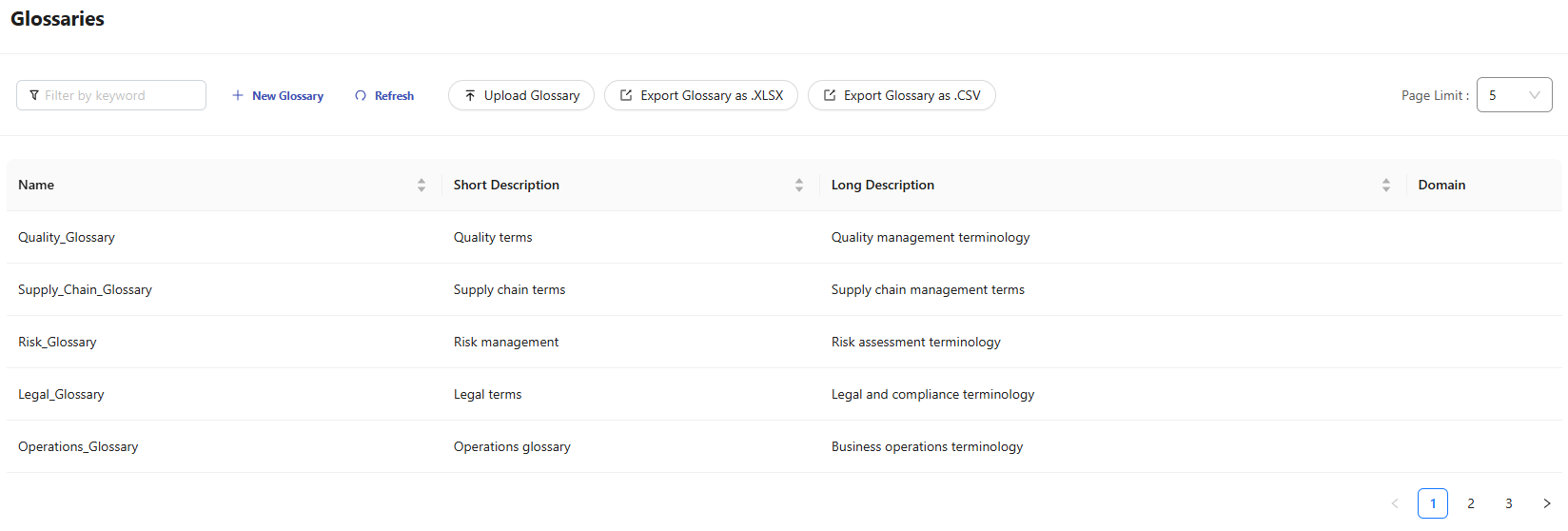The image size is (1568, 531).
Task: Open the Quality_Glossary row
Action: pos(67,238)
